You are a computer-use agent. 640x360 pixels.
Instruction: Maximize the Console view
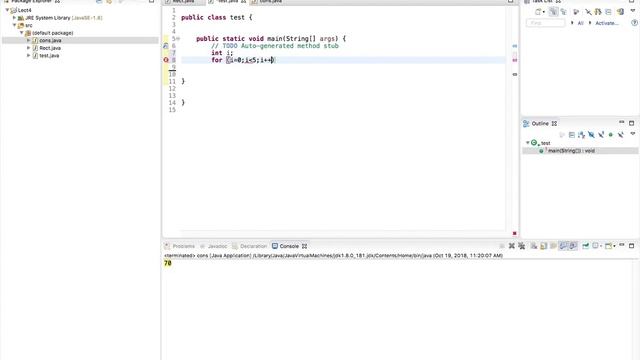click(631, 246)
